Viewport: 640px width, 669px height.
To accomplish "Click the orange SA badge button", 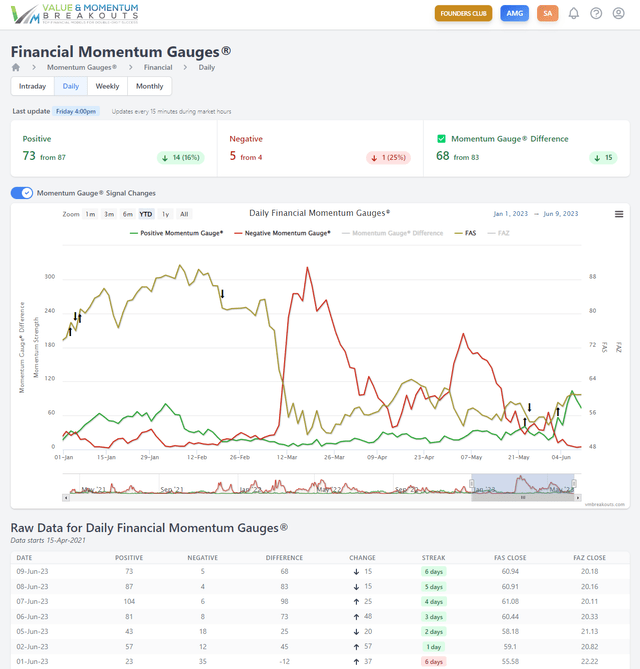I will (547, 14).
